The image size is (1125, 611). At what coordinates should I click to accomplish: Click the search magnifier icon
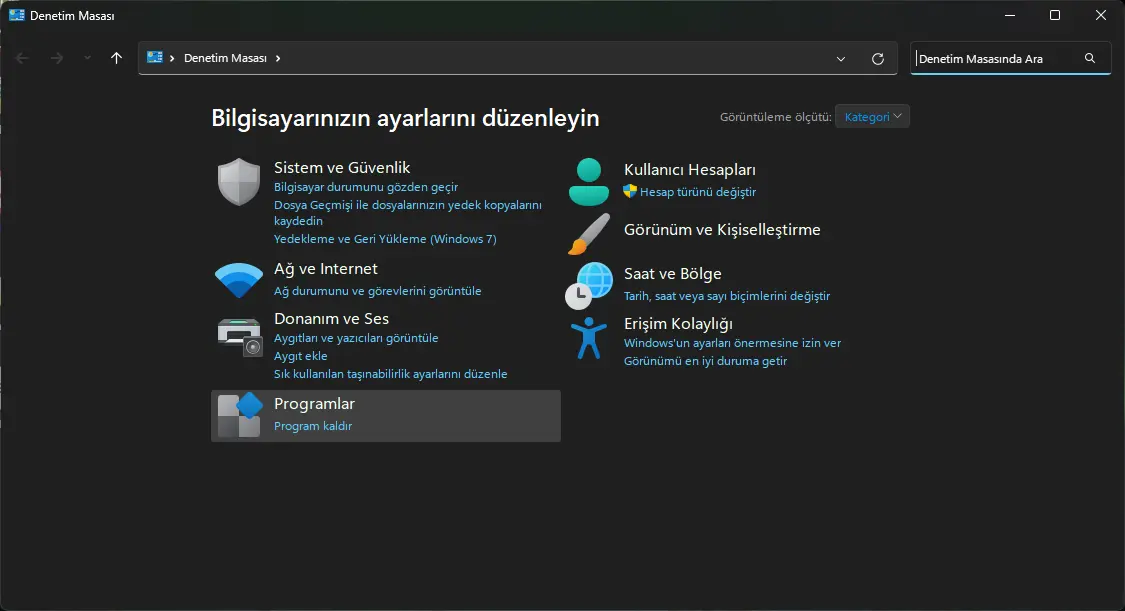(1090, 58)
